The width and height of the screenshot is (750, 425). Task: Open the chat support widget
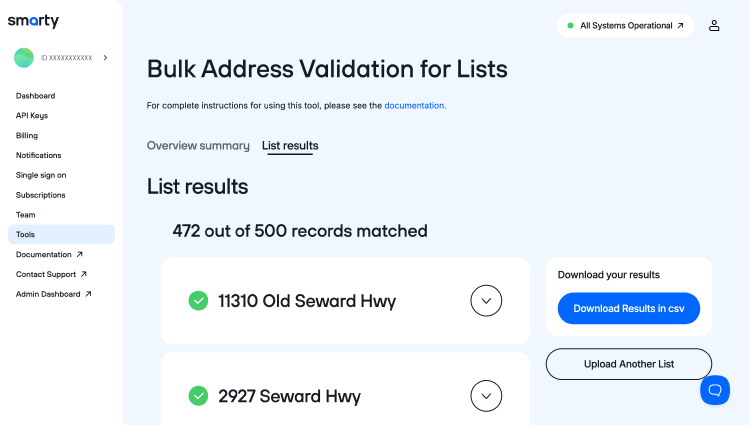715,389
